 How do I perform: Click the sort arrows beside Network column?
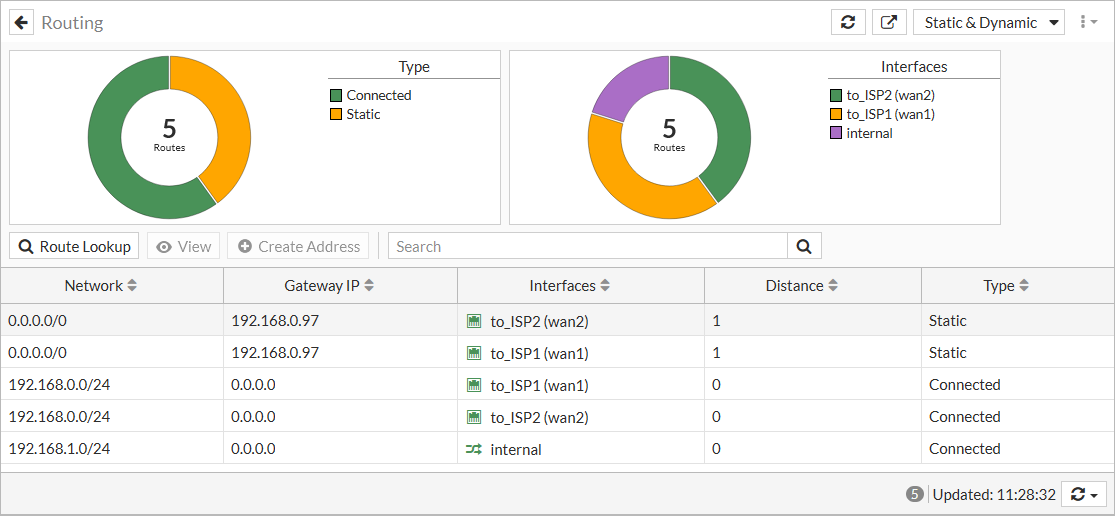pyautogui.click(x=132, y=286)
